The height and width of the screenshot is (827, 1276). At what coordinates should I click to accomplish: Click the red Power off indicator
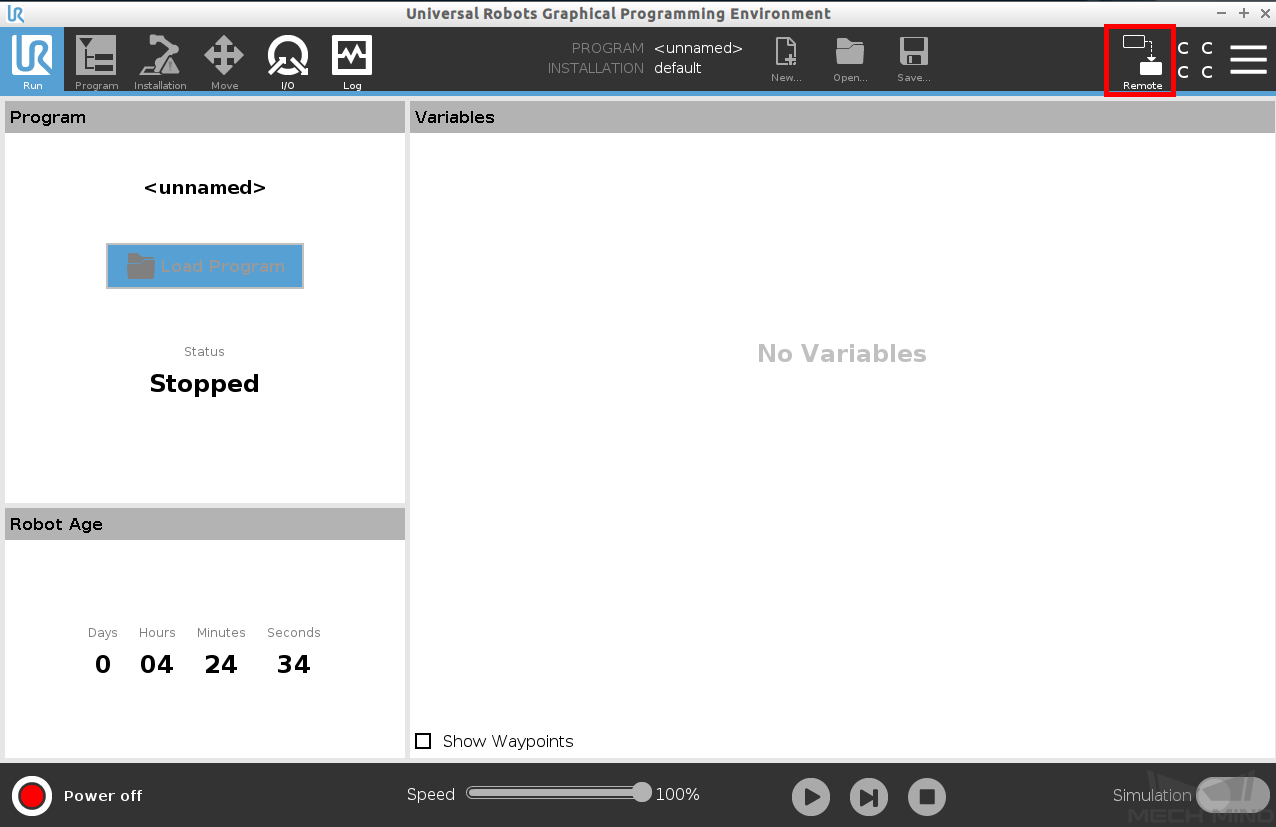pos(32,796)
